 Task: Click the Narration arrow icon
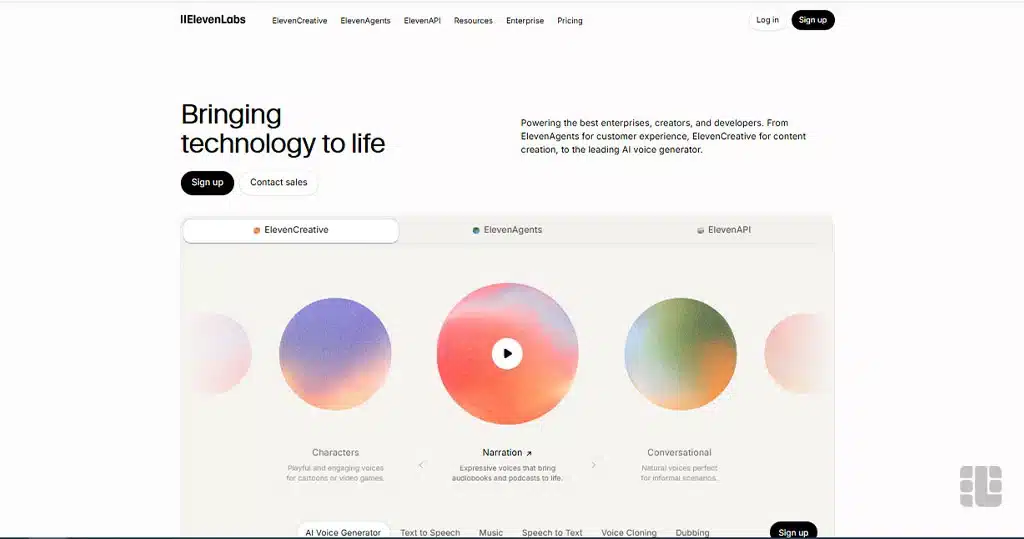(529, 453)
